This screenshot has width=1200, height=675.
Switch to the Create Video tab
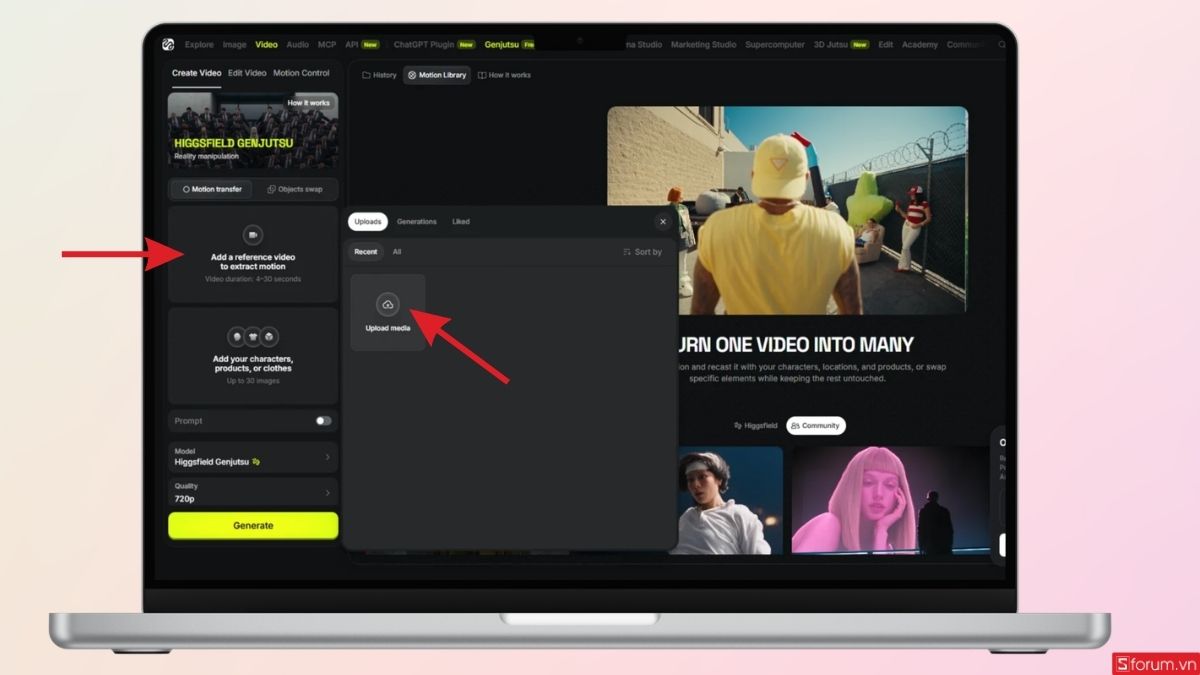[196, 73]
